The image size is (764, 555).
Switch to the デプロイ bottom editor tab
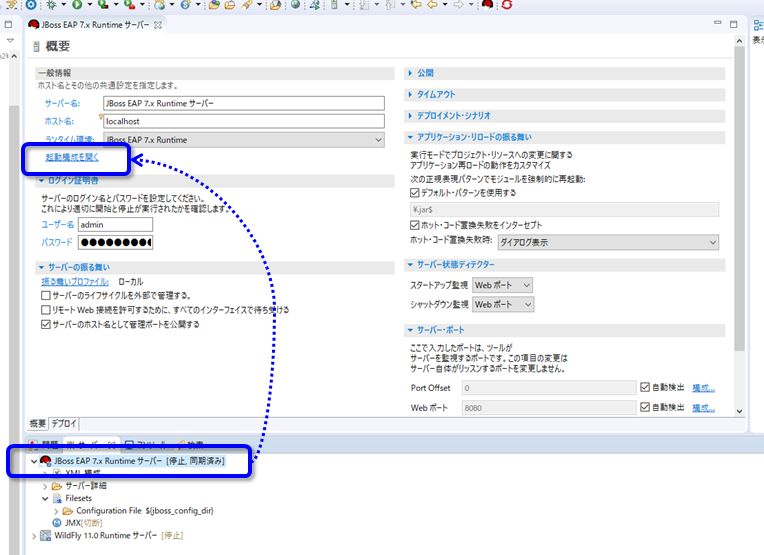[x=64, y=423]
